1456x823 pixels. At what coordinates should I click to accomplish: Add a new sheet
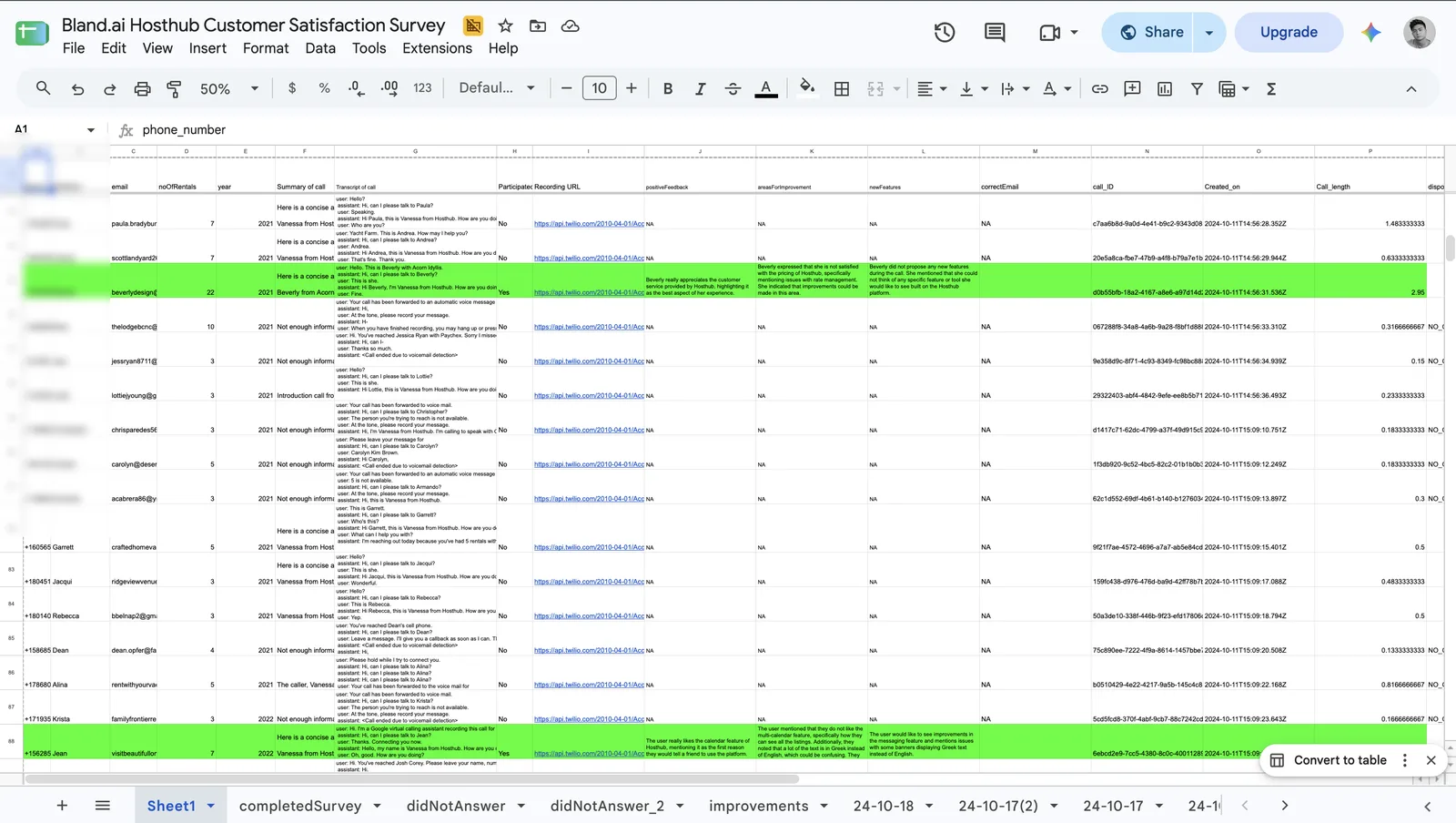(62, 806)
